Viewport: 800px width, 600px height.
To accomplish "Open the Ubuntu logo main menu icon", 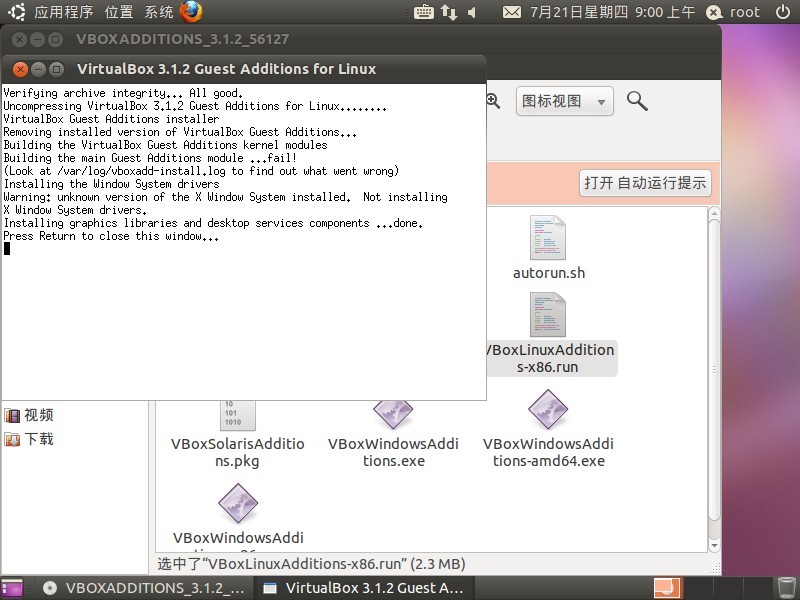I will click(x=16, y=12).
